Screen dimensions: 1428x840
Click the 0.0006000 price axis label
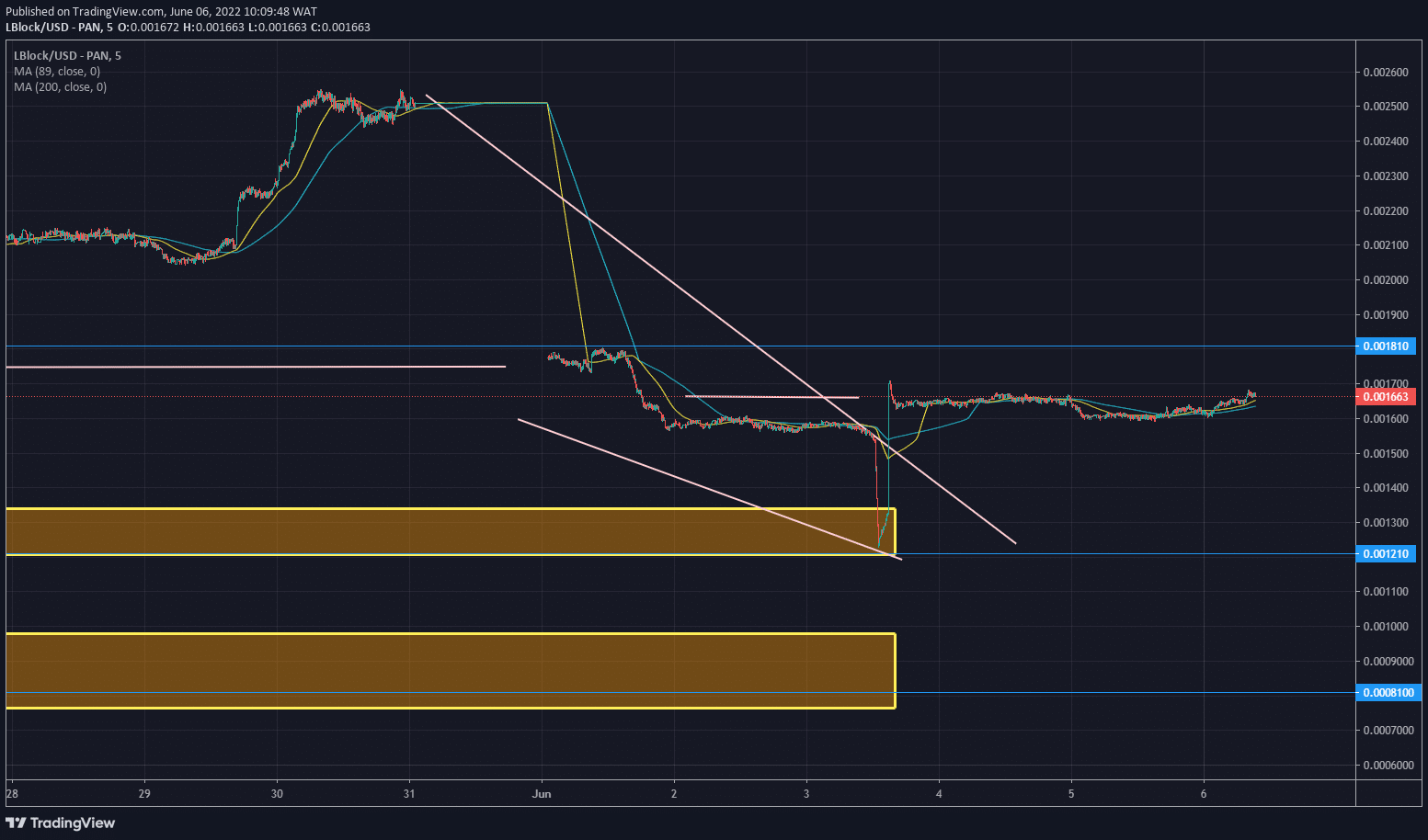[x=1388, y=766]
